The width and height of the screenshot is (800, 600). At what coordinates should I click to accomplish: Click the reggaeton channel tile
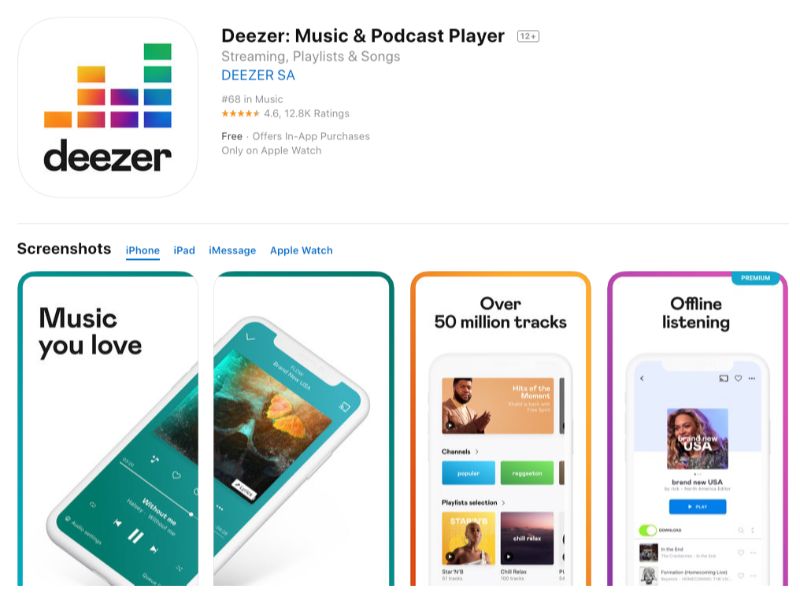pyautogui.click(x=527, y=473)
